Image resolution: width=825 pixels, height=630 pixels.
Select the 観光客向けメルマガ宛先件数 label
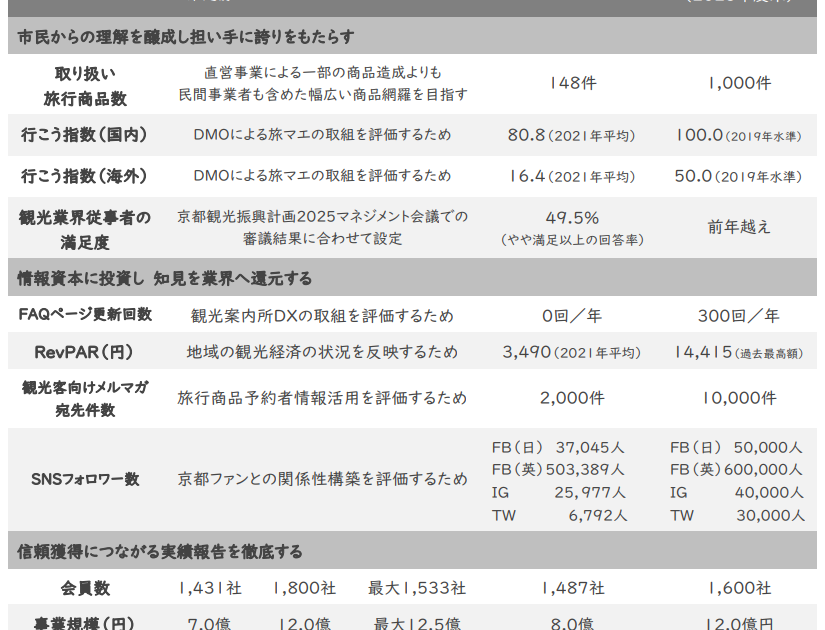click(x=85, y=398)
